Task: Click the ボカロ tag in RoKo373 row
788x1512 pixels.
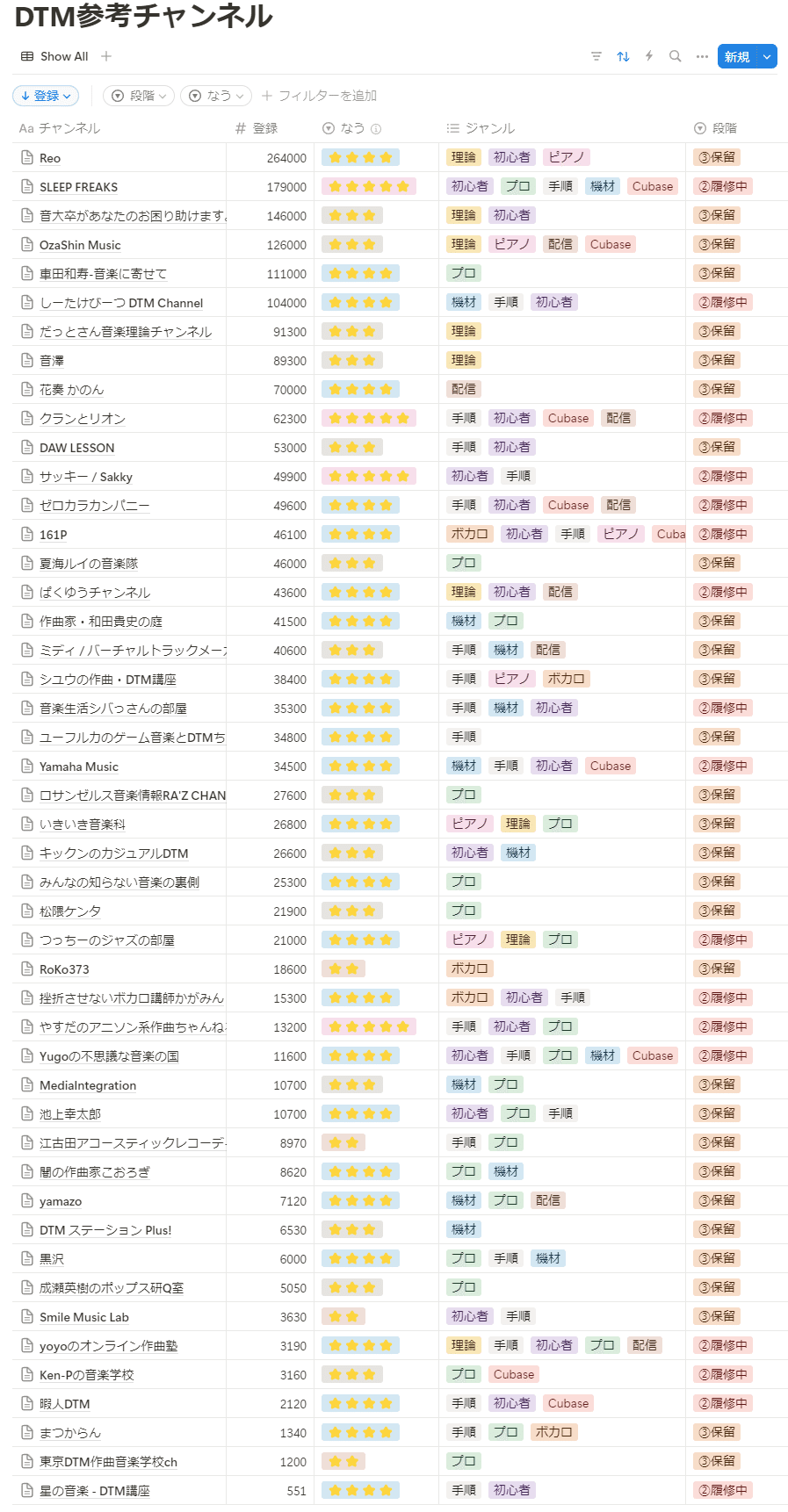Action: pyautogui.click(x=470, y=968)
